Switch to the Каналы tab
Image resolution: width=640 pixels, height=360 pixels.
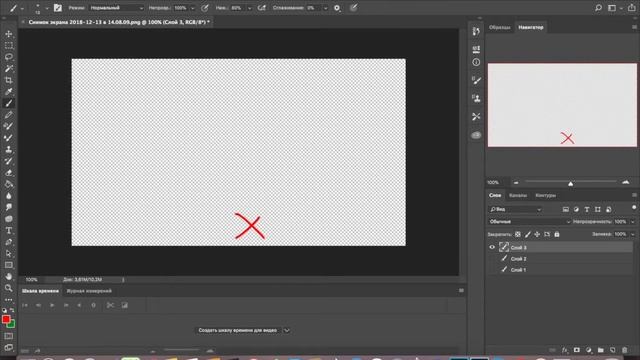point(518,196)
